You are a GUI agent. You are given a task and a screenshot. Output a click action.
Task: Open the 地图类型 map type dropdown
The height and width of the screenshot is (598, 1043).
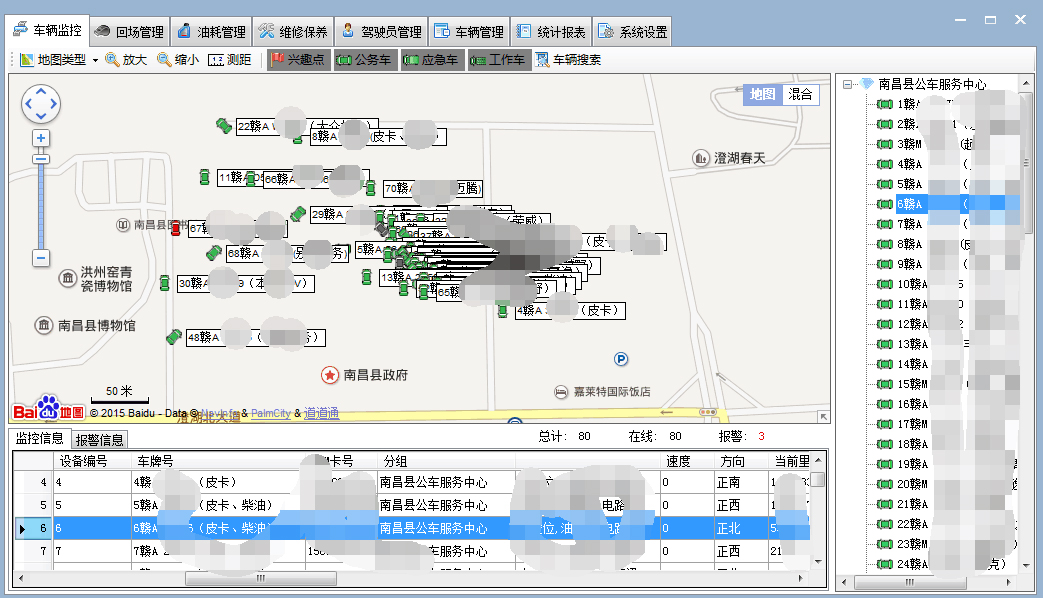pos(59,60)
